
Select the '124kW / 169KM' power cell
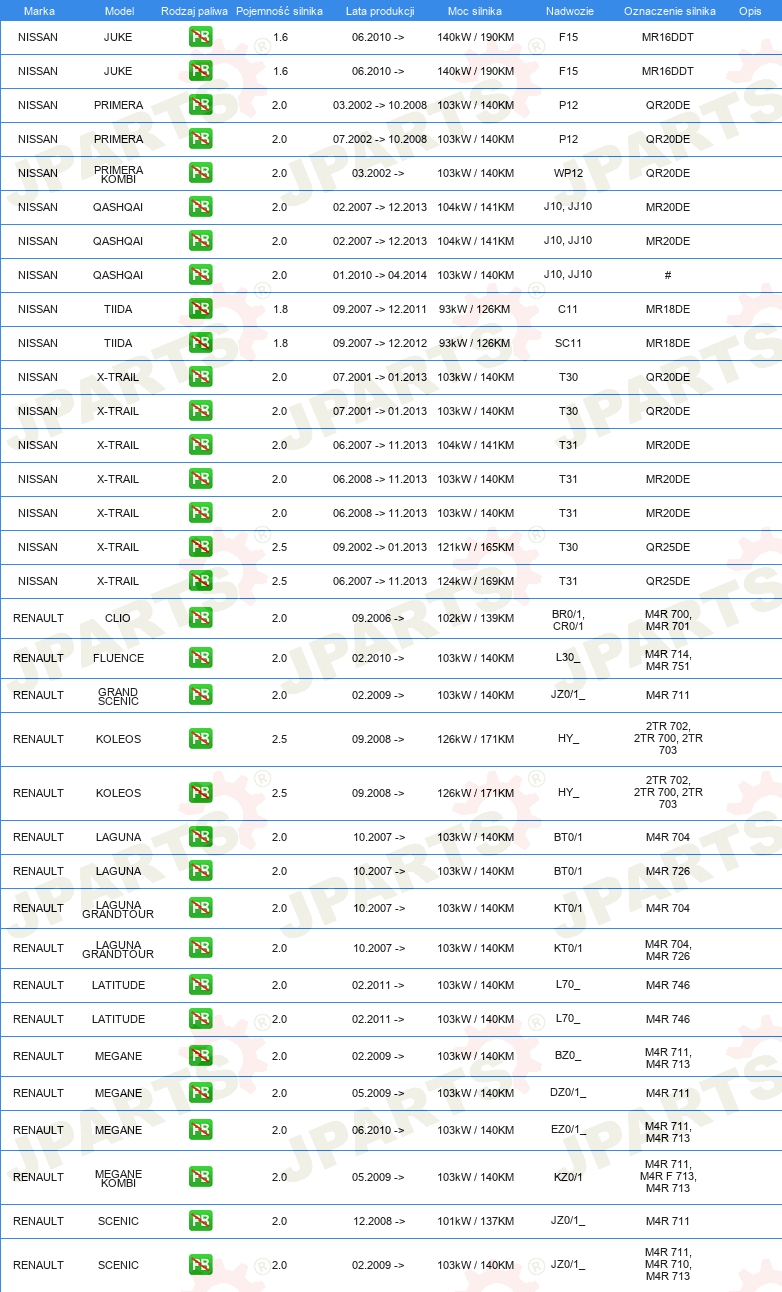pyautogui.click(x=476, y=581)
